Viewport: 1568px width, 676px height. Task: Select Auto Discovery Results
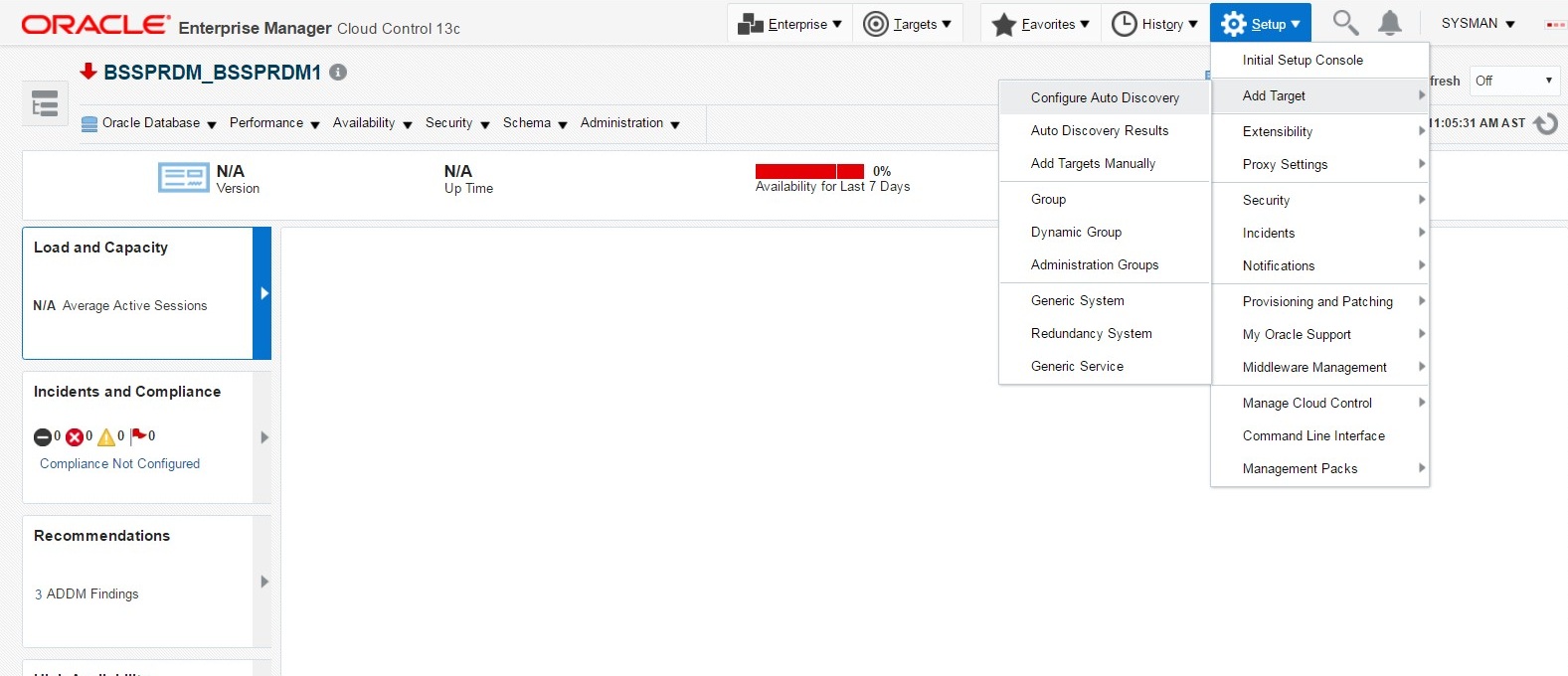(x=1105, y=130)
